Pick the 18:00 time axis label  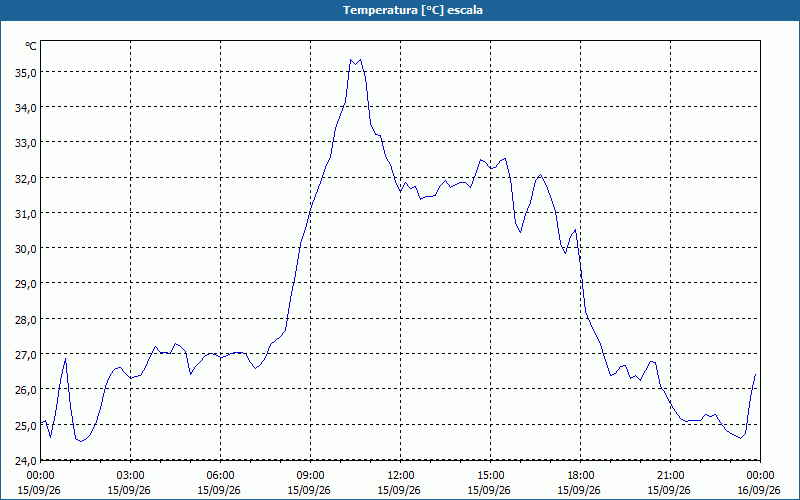click(580, 476)
